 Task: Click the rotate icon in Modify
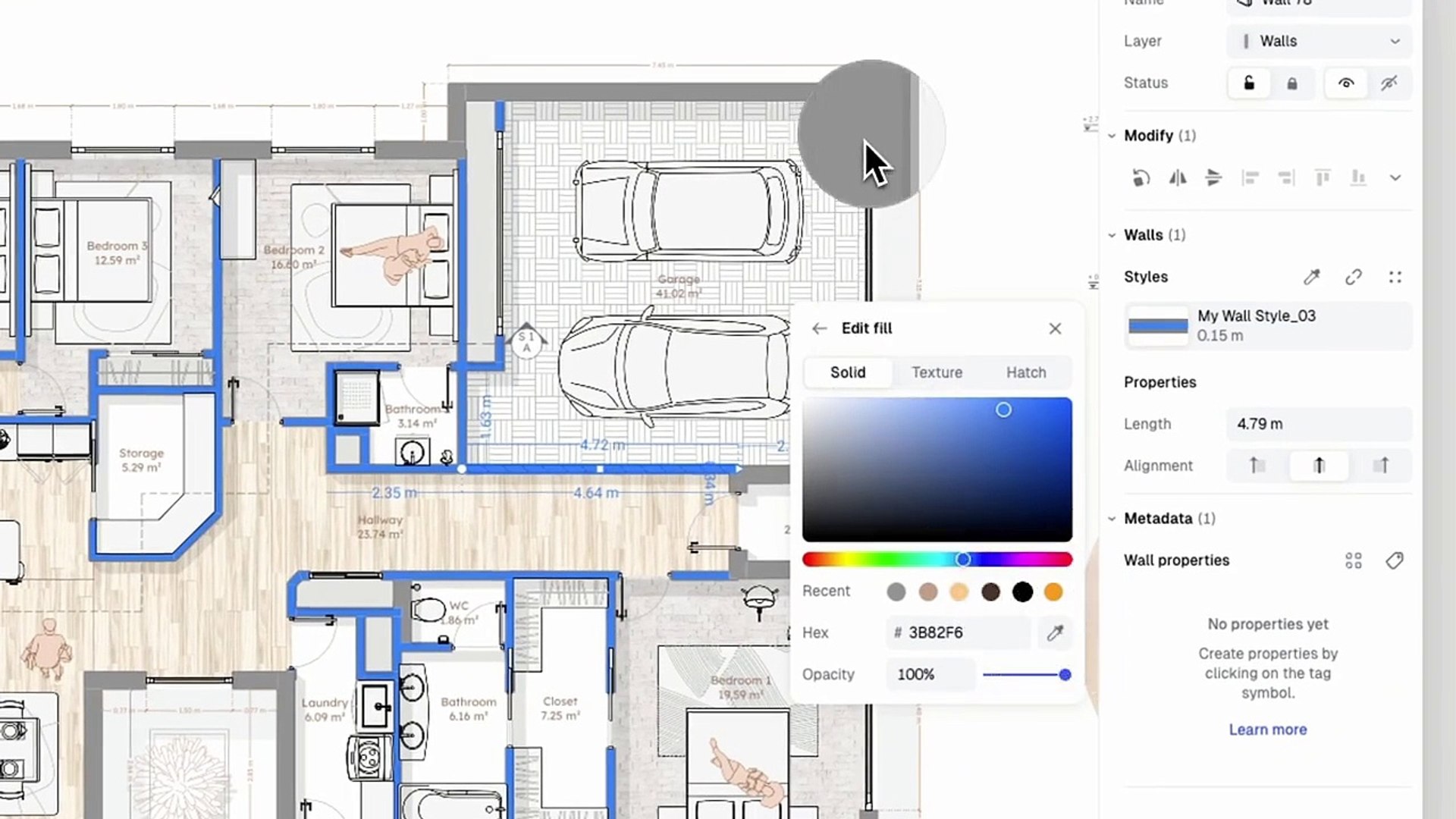(1141, 178)
